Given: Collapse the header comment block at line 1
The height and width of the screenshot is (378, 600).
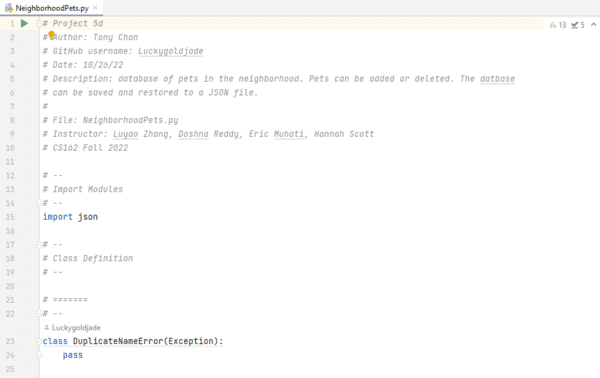Looking at the screenshot, I should coord(39,24).
